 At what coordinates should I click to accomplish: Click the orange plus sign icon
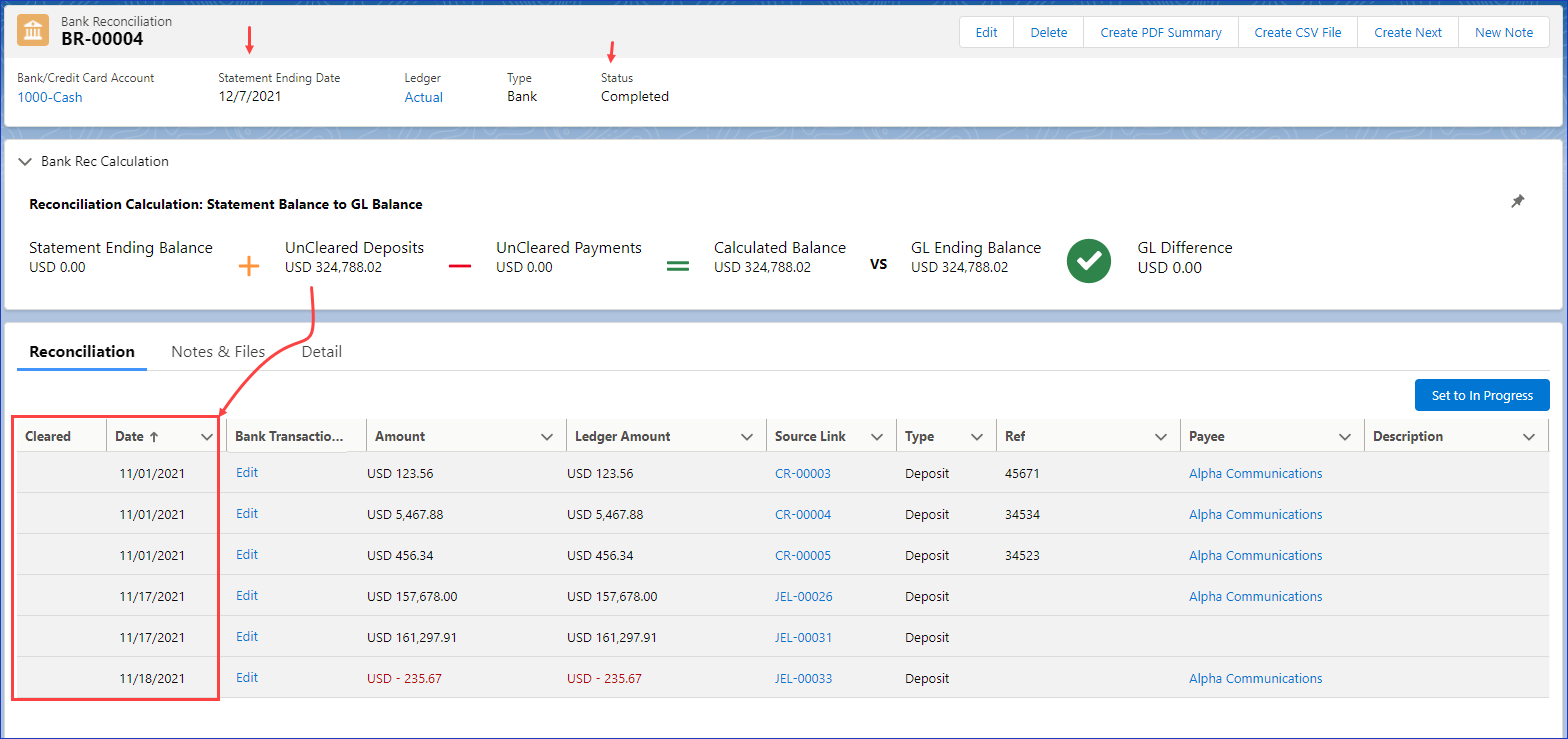pyautogui.click(x=249, y=266)
